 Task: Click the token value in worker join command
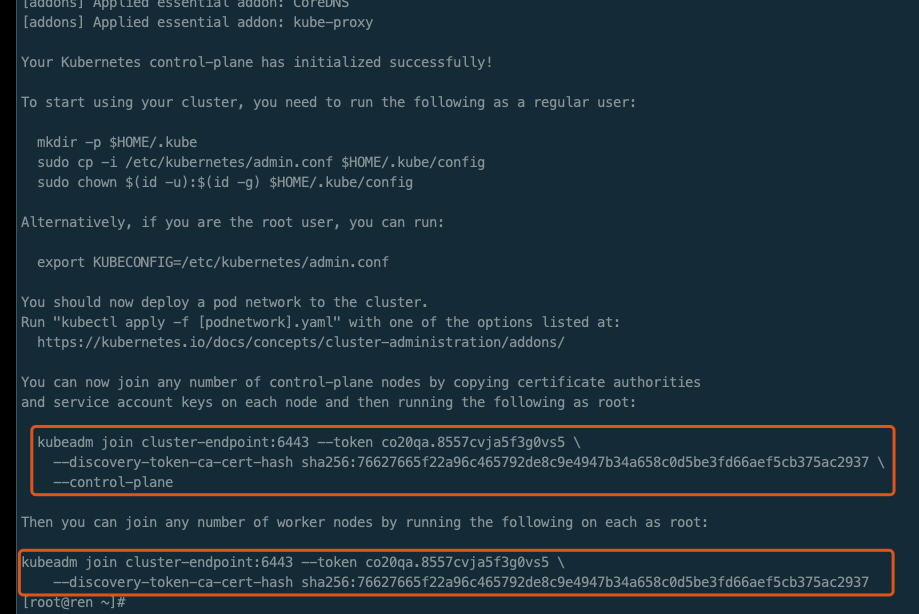click(457, 562)
